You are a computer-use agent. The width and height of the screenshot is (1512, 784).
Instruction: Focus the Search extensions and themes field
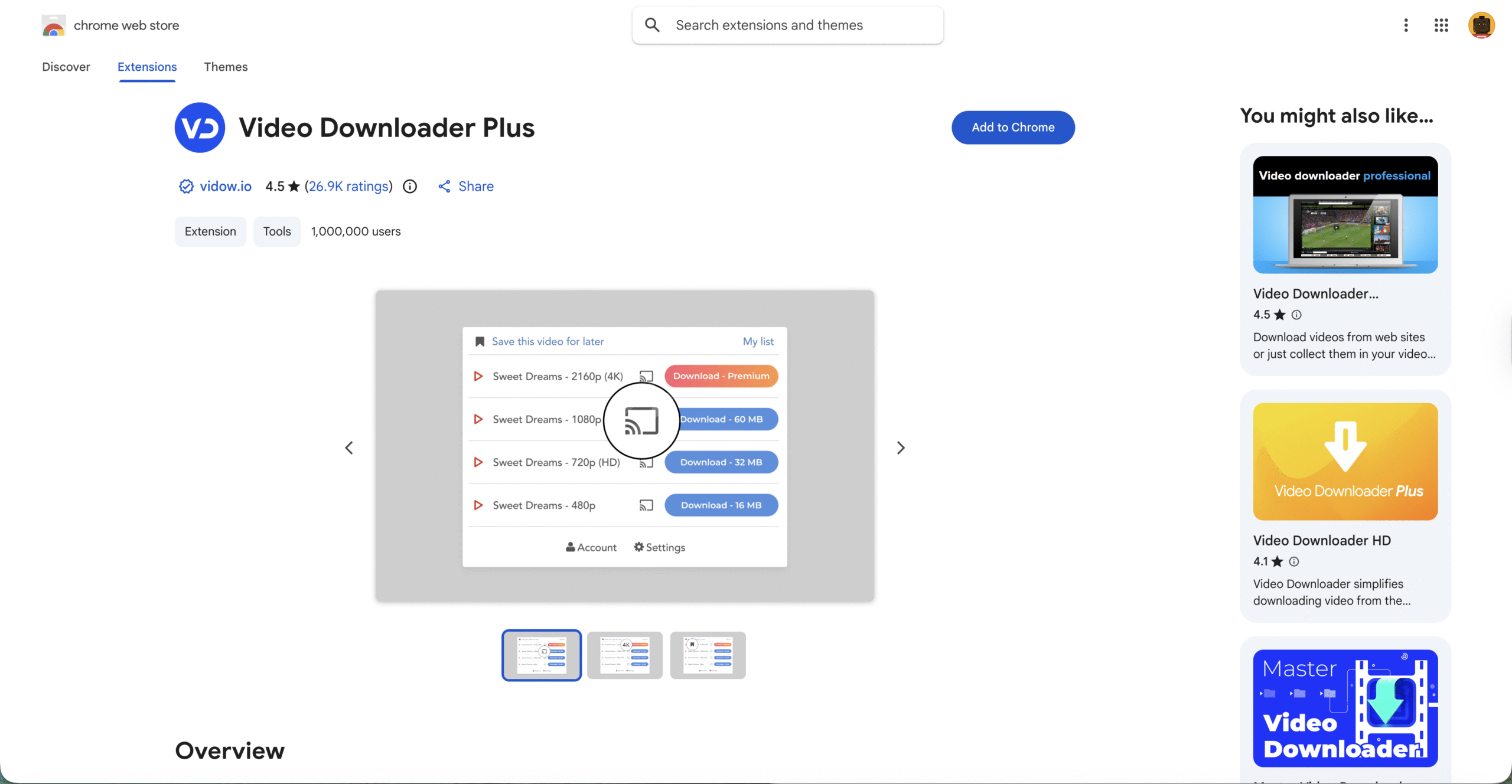pos(787,25)
